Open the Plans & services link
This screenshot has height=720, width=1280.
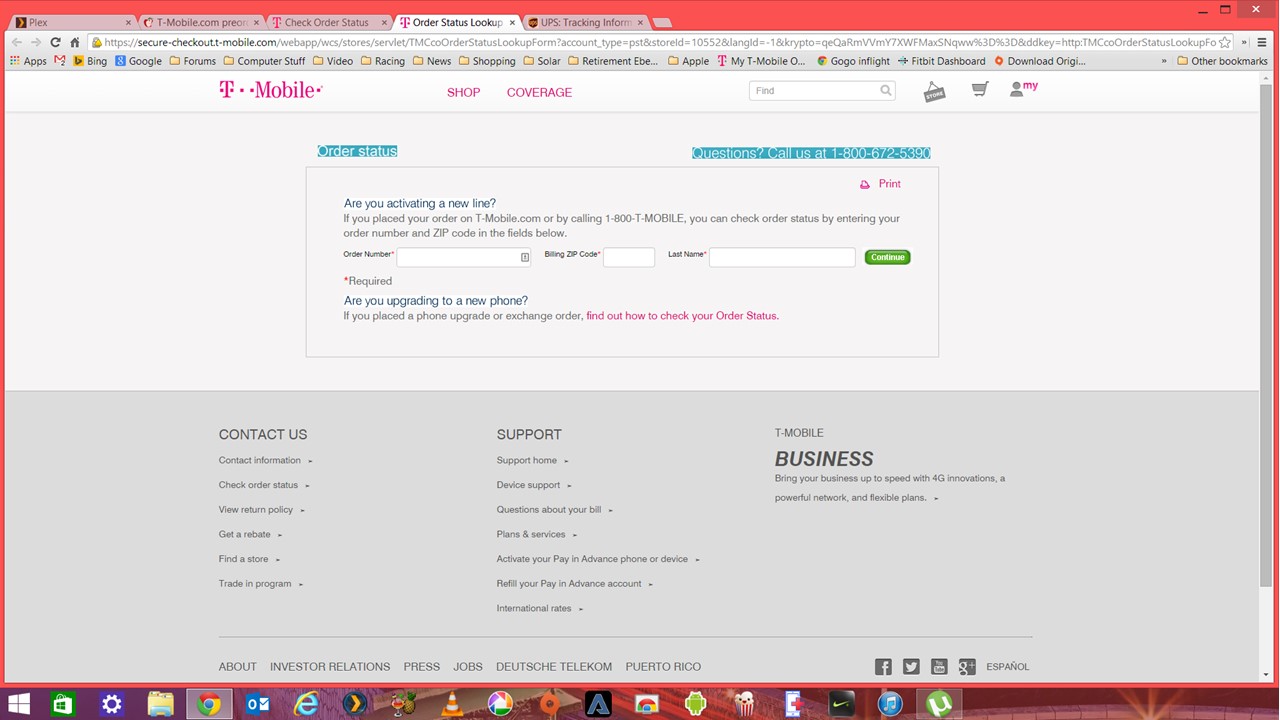pyautogui.click(x=531, y=534)
